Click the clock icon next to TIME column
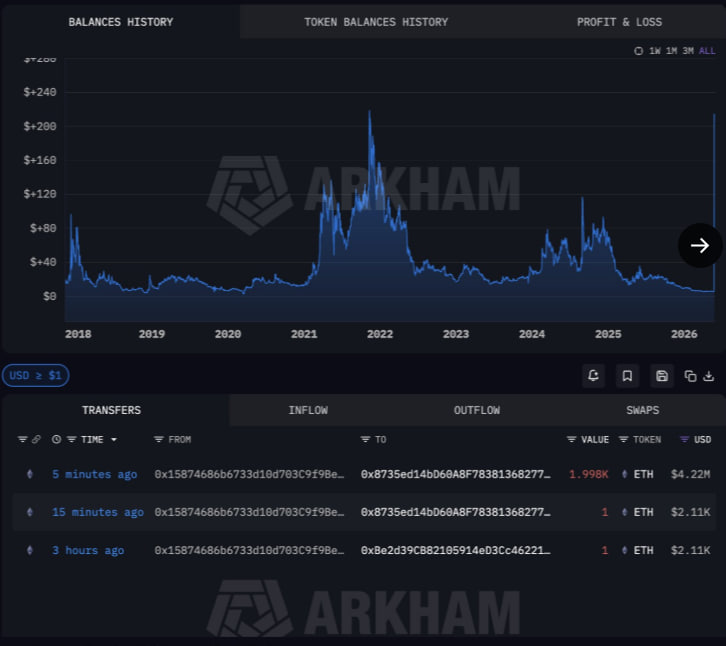The width and height of the screenshot is (726, 646). (56, 439)
